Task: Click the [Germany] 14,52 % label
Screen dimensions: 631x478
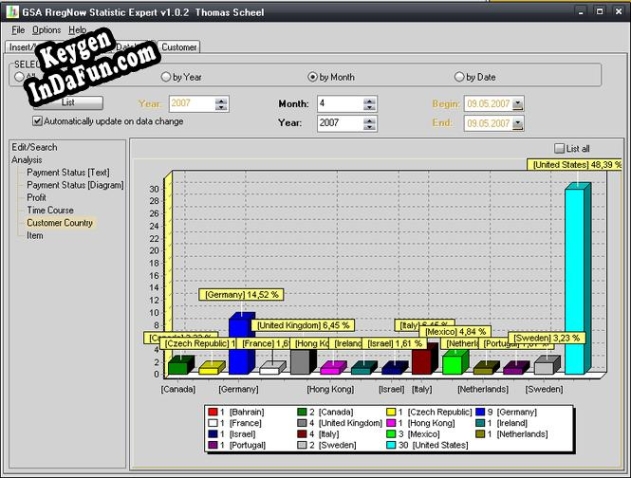Action: coord(241,295)
